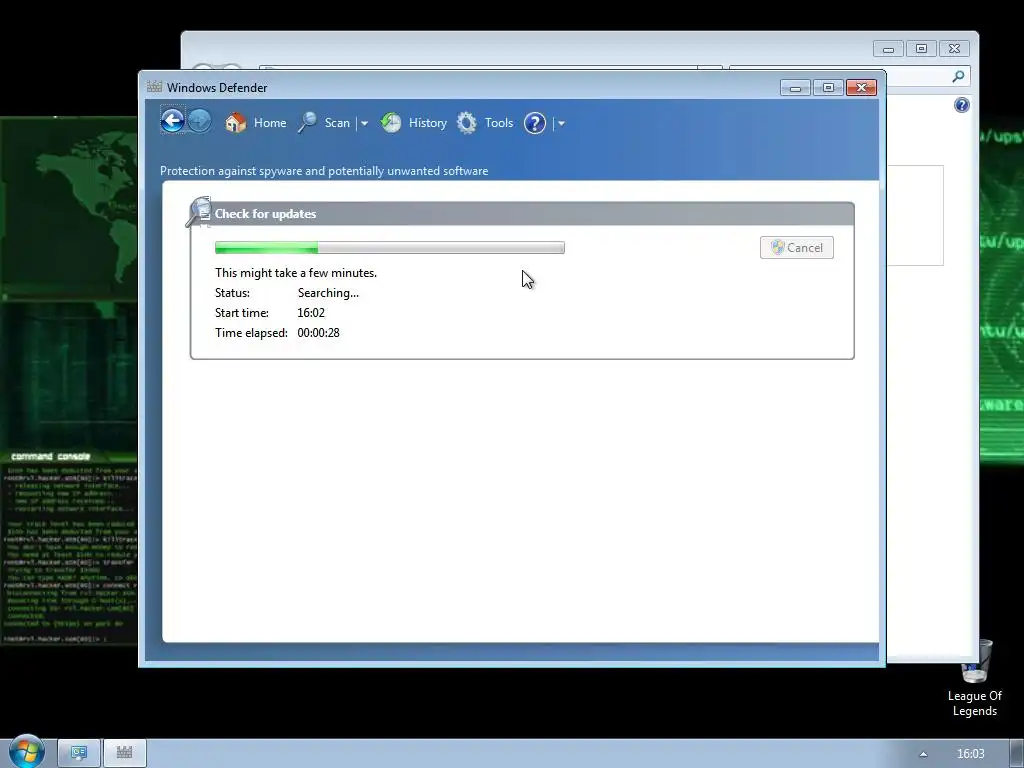
Task: Click the help icon in background window
Action: click(x=961, y=105)
